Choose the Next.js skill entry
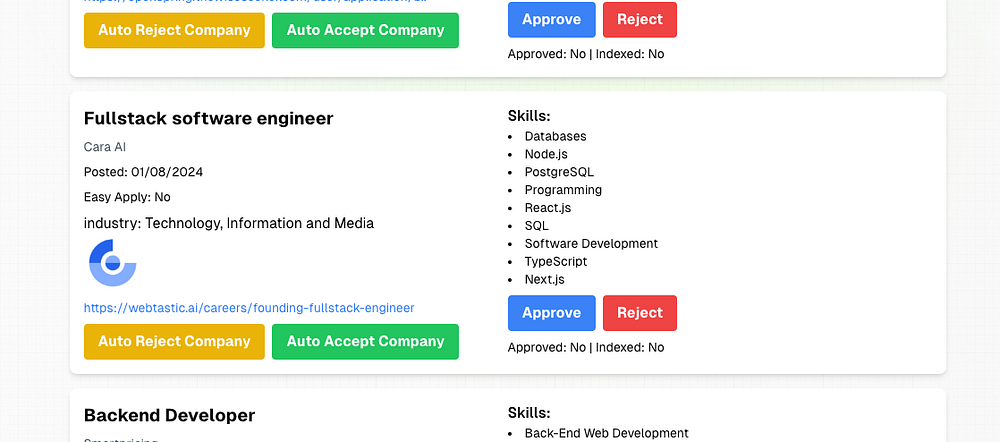This screenshot has height=442, width=1000. tap(545, 280)
